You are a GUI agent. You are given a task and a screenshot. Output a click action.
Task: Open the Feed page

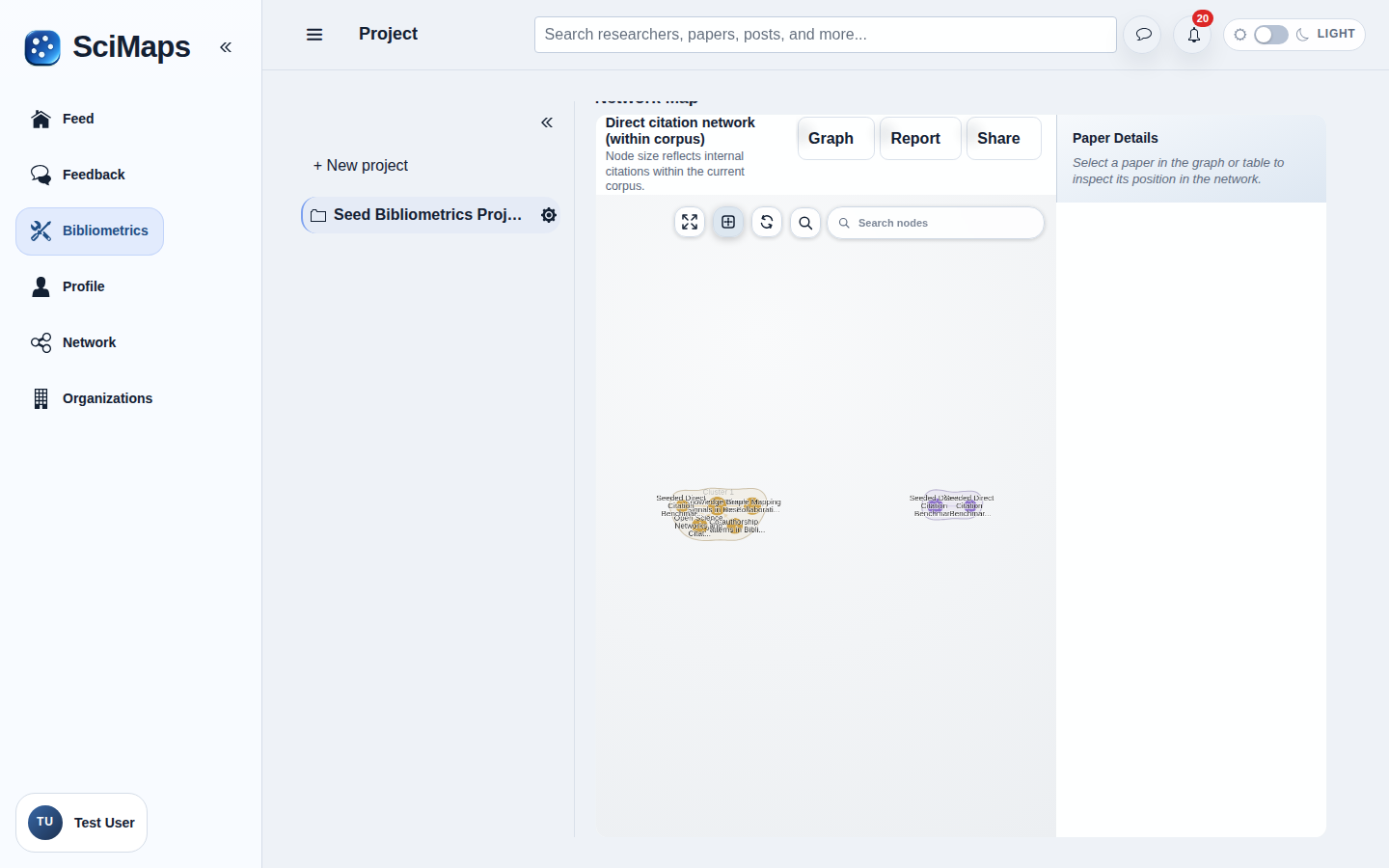[x=78, y=119]
